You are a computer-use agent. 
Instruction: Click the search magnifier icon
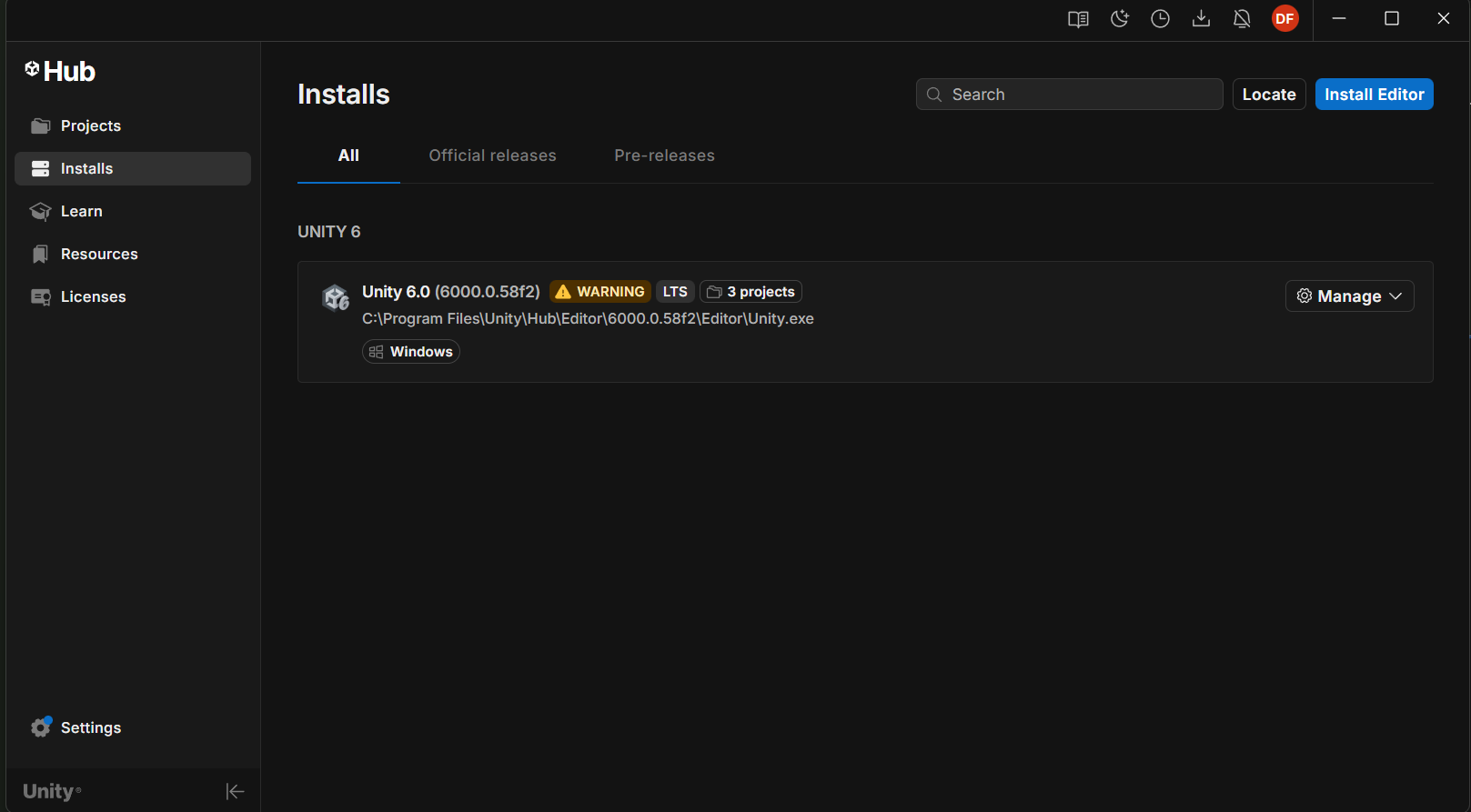click(934, 95)
